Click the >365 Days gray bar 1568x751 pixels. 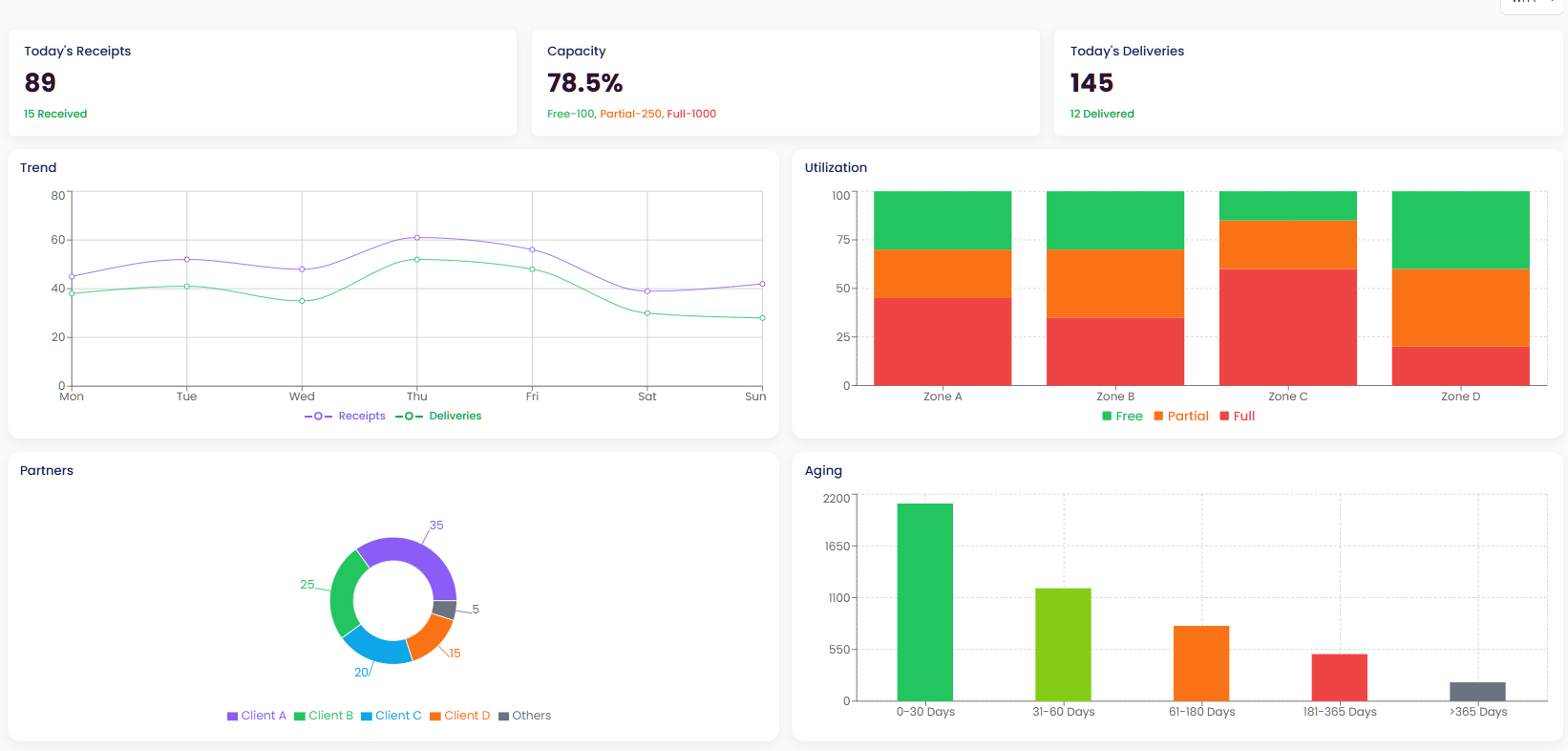[1477, 692]
